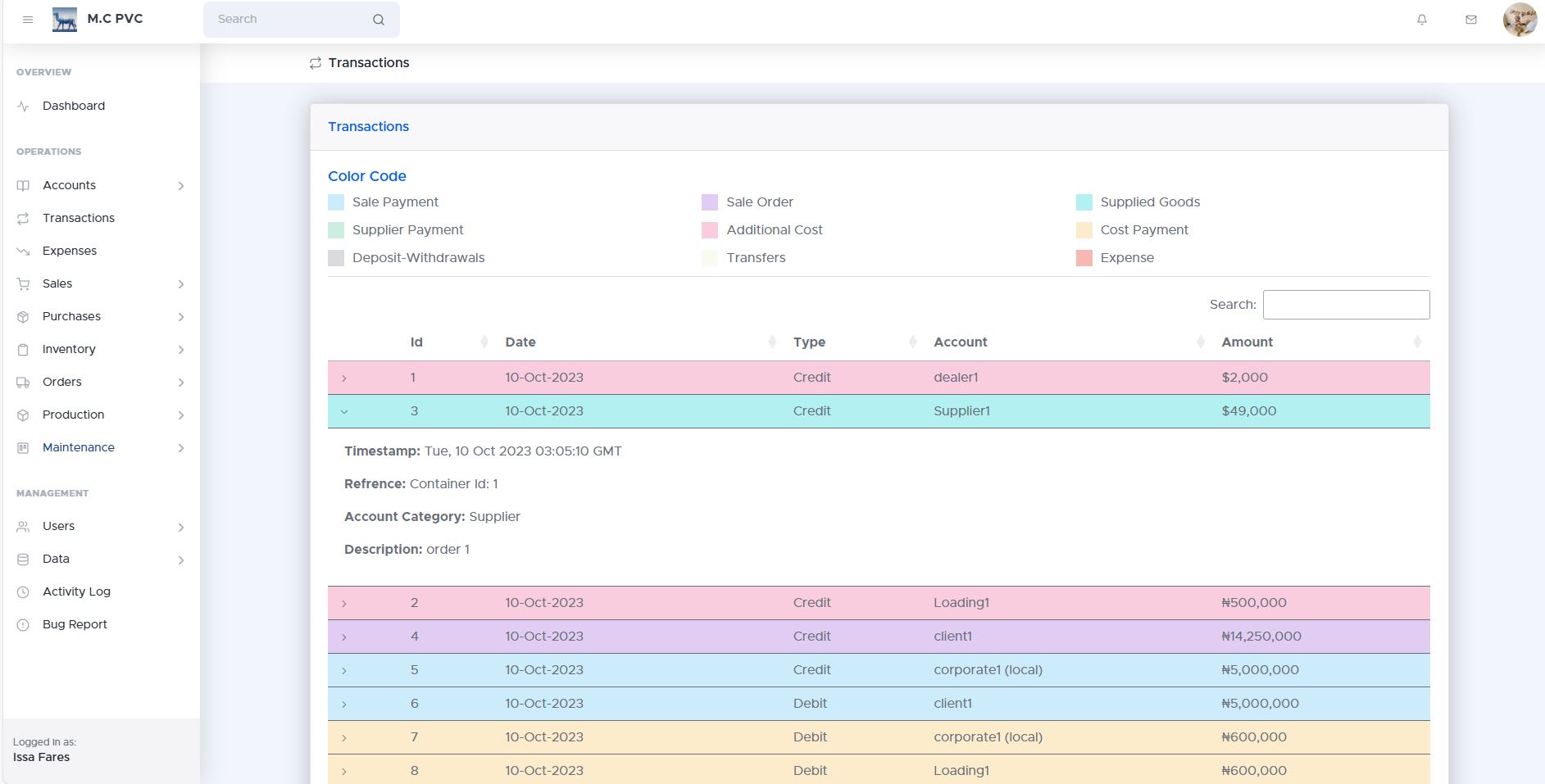Click the Activity Log clock icon
The width and height of the screenshot is (1545, 784).
point(23,592)
